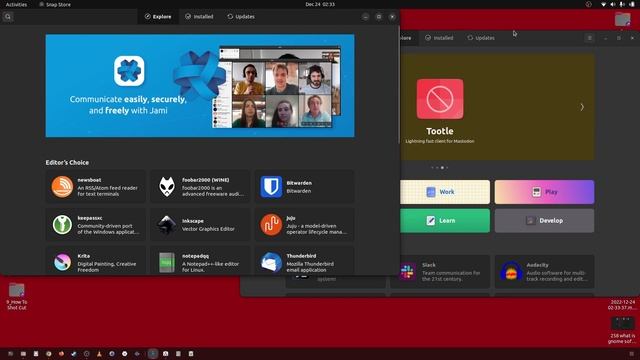640x360 pixels.
Task: Open the Snap Store app menu in top bar
Action: click(55, 4)
